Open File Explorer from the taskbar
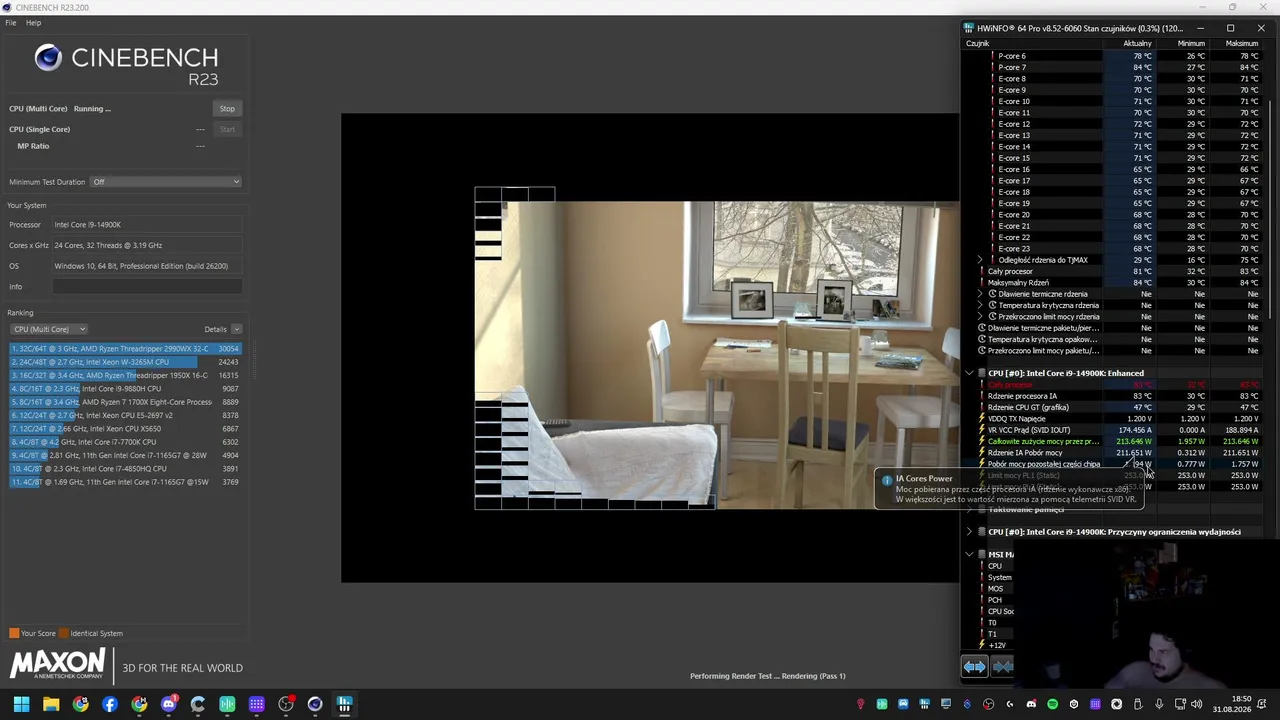This screenshot has height=720, width=1280. [51, 704]
